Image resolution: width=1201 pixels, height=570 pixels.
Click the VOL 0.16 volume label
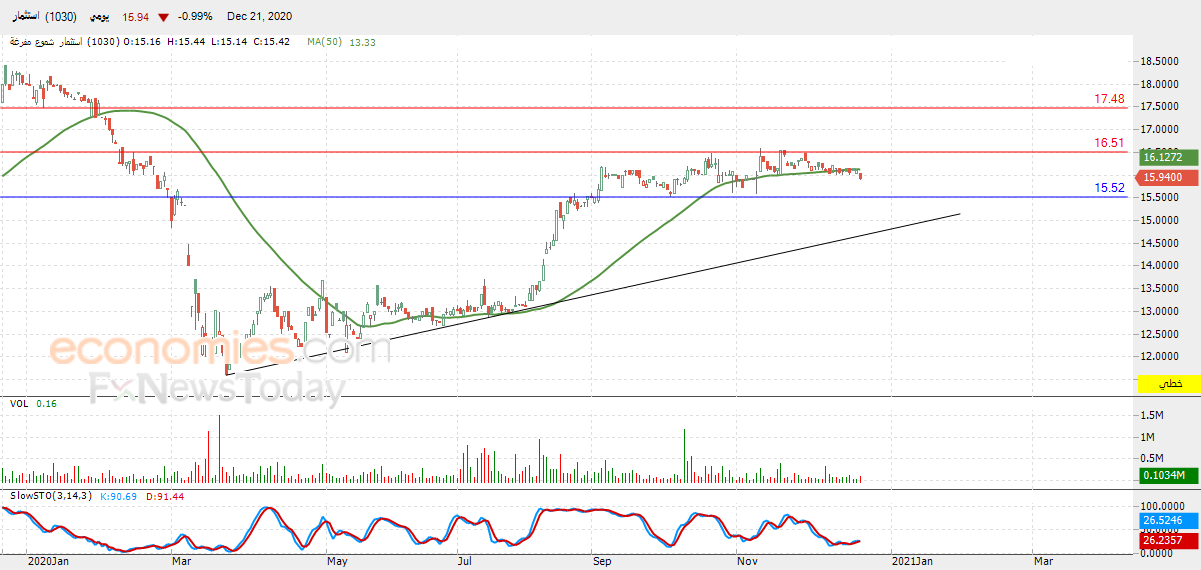[33, 403]
